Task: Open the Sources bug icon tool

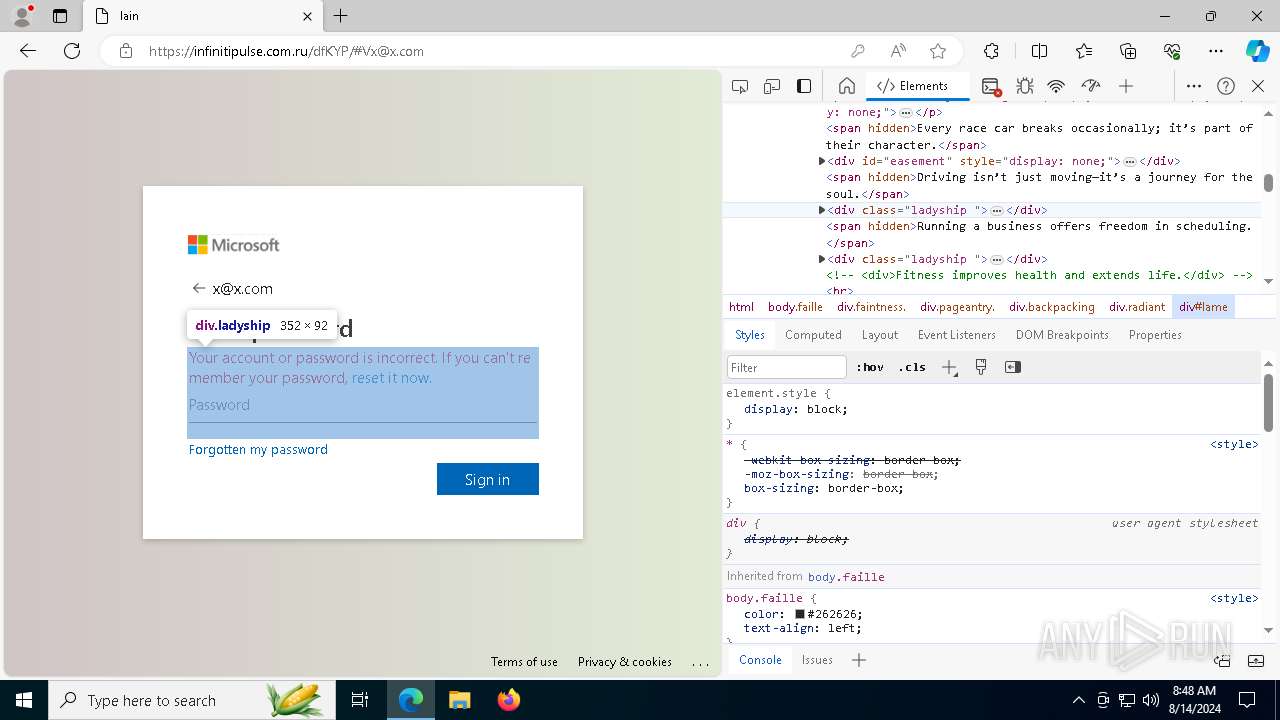Action: click(x=1024, y=86)
